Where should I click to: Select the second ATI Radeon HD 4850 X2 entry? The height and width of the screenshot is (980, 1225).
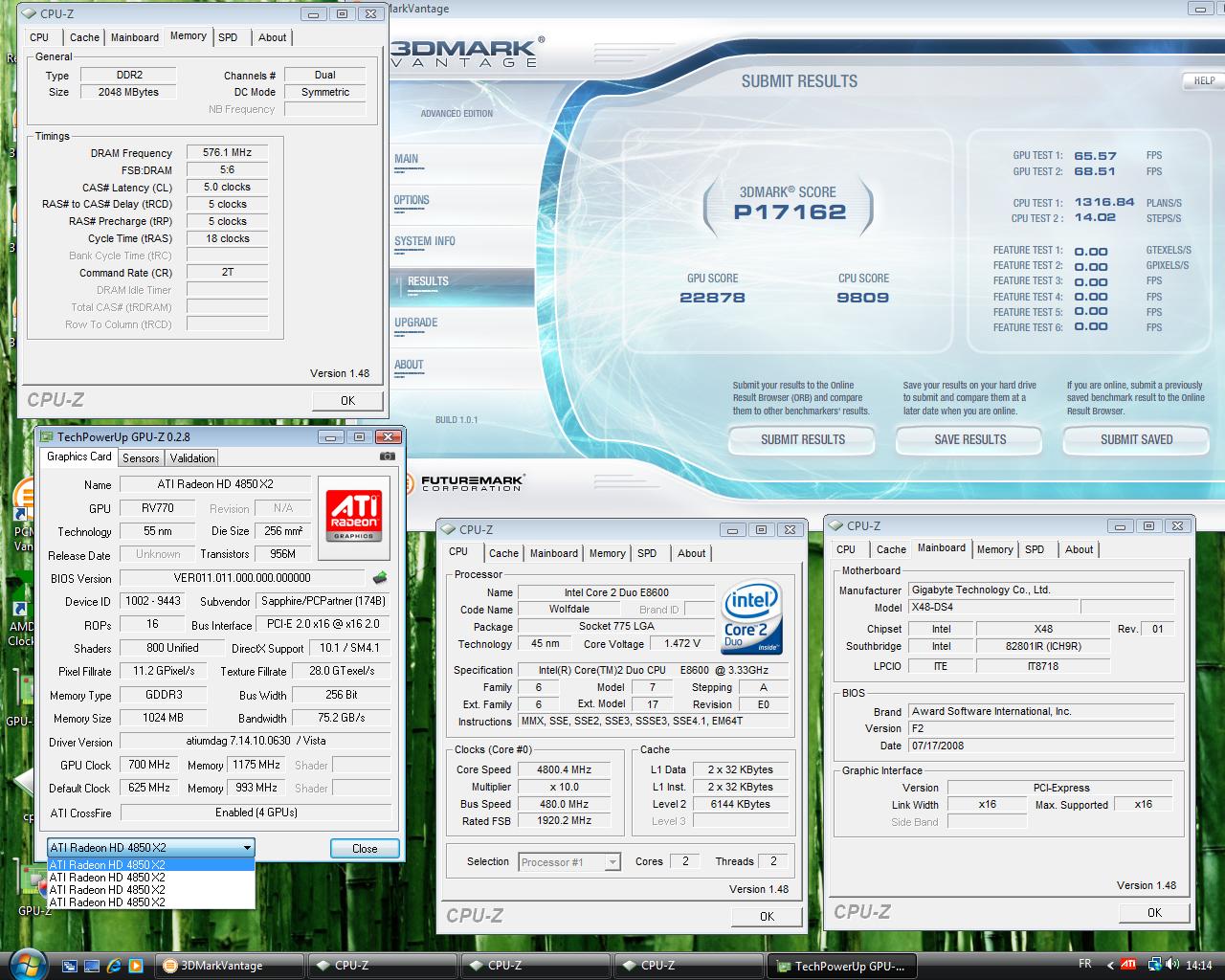click(x=151, y=877)
